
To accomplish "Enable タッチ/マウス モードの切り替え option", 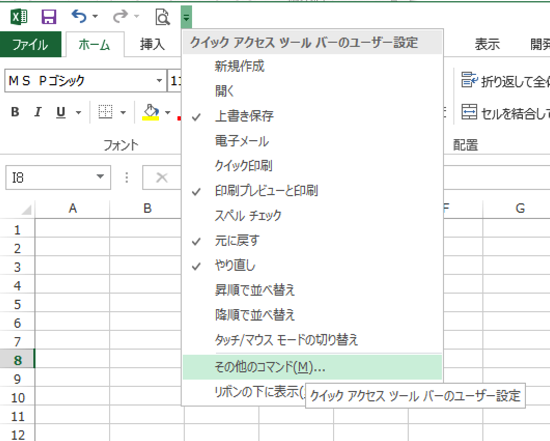I will click(x=312, y=340).
